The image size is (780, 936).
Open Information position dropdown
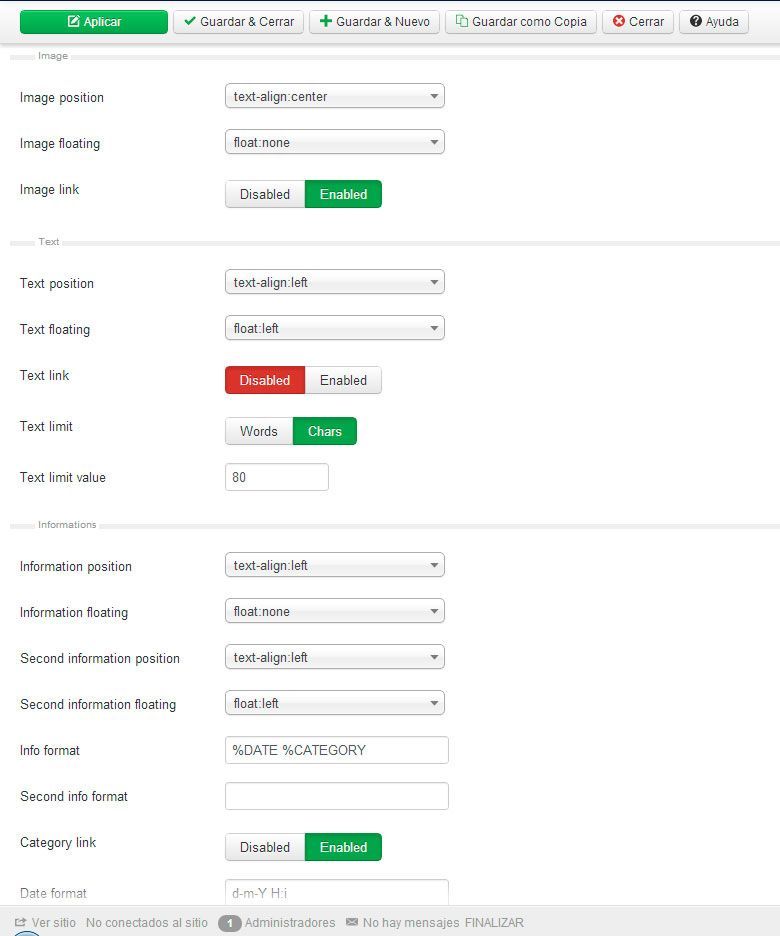tap(335, 565)
